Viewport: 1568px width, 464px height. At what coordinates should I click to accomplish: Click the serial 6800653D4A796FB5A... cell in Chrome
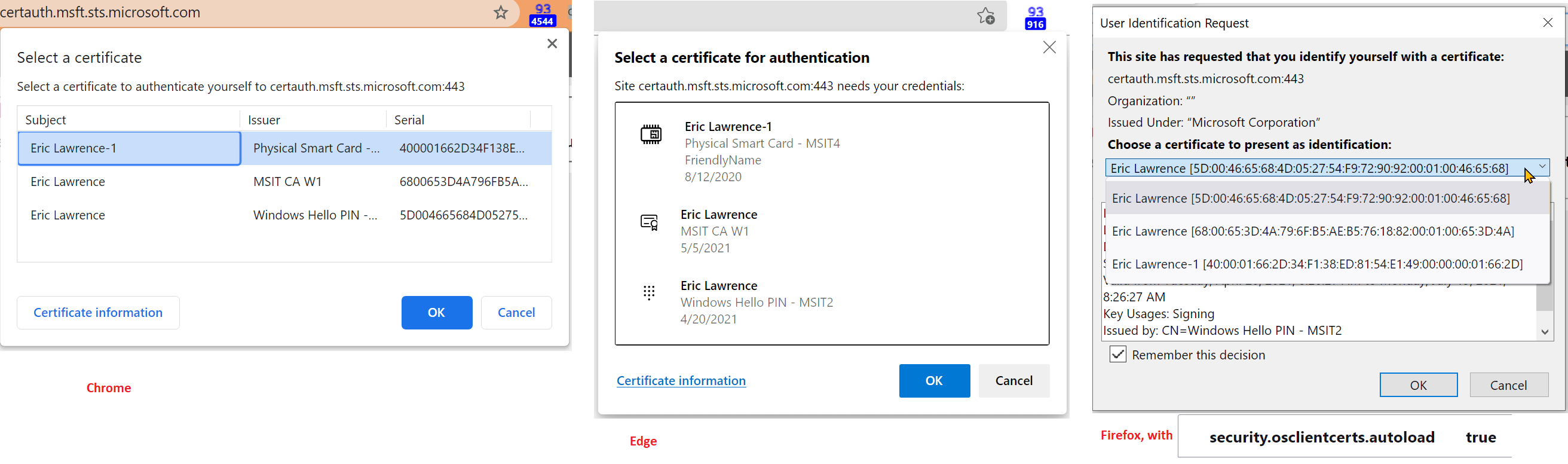click(464, 181)
